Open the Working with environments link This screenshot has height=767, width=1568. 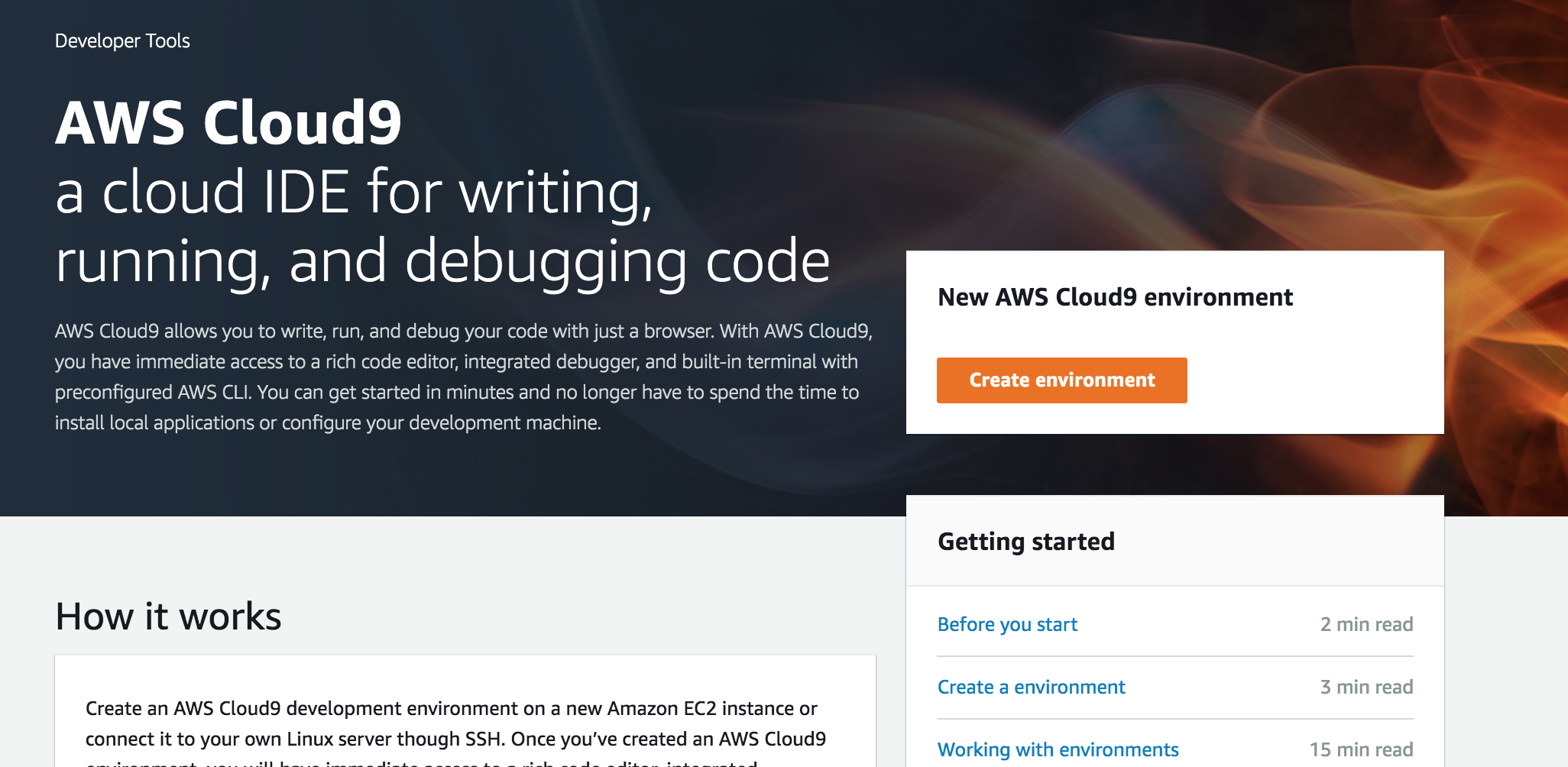click(x=1058, y=749)
